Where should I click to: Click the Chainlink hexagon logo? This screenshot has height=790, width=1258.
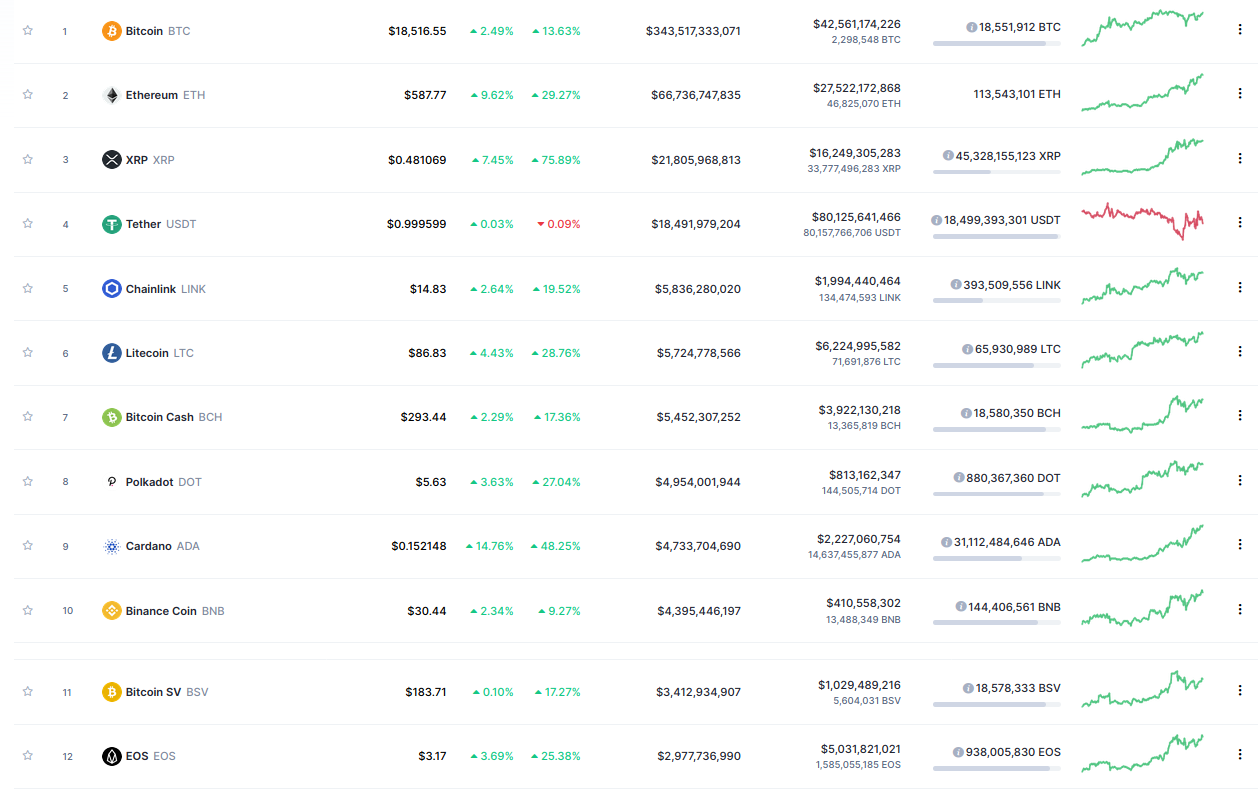[x=112, y=289]
